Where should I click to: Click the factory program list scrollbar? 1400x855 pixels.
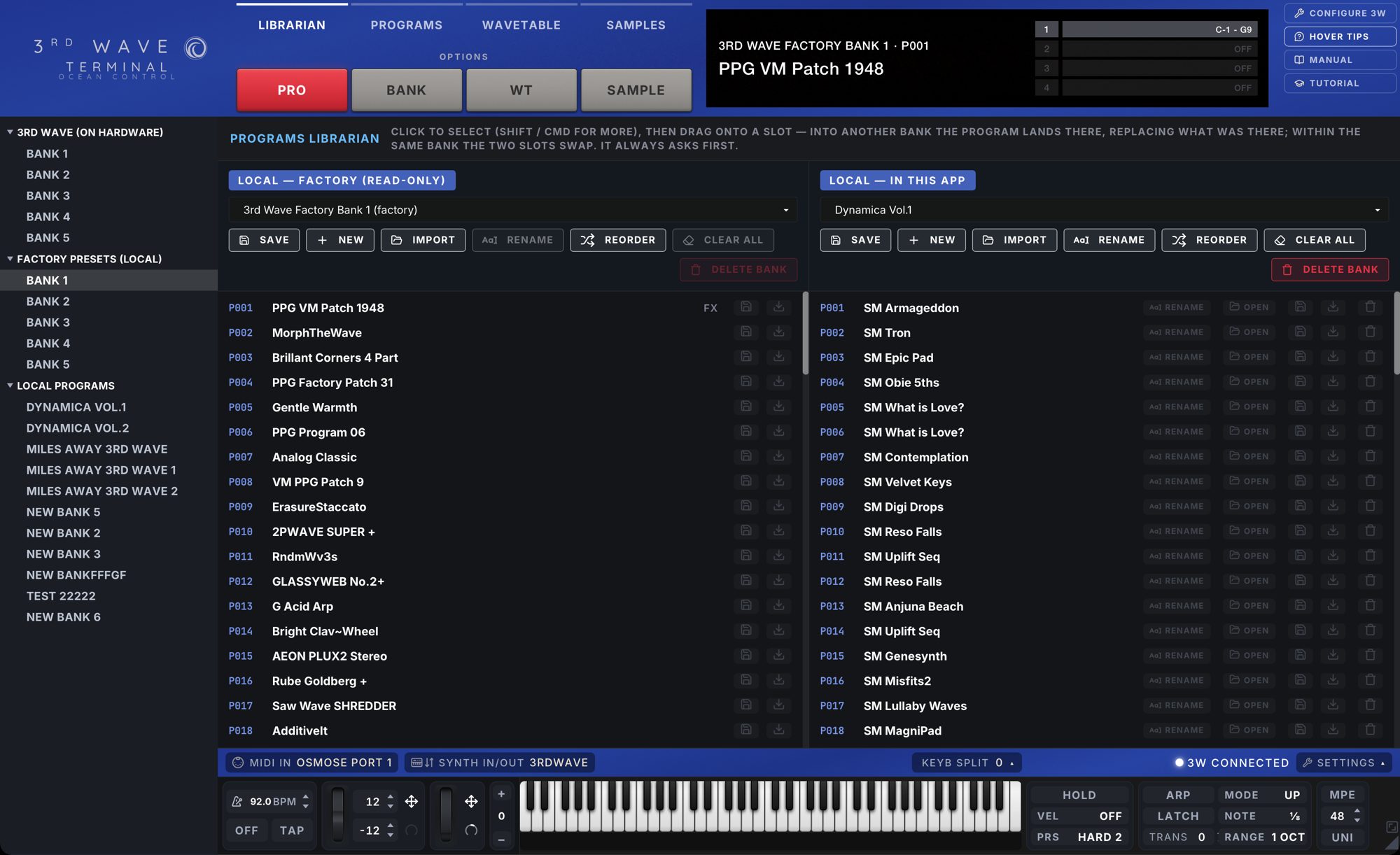click(805, 333)
